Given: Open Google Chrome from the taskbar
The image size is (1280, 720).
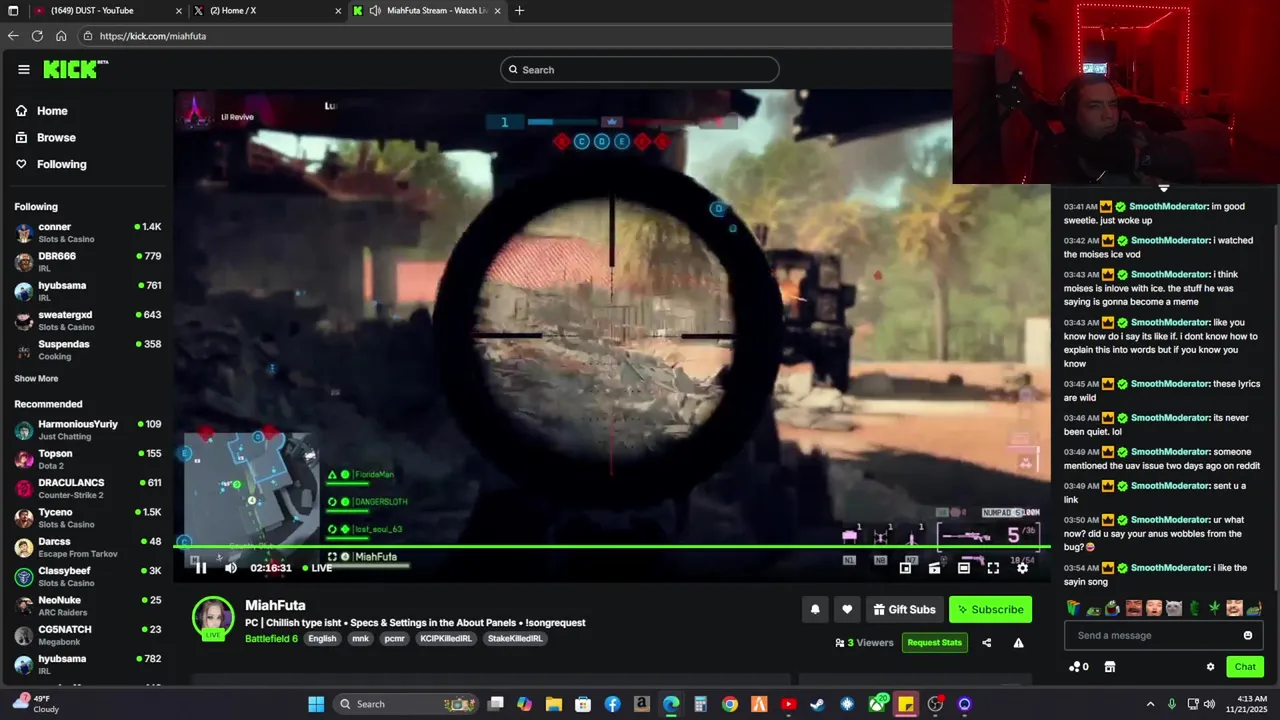Looking at the screenshot, I should click(x=730, y=704).
